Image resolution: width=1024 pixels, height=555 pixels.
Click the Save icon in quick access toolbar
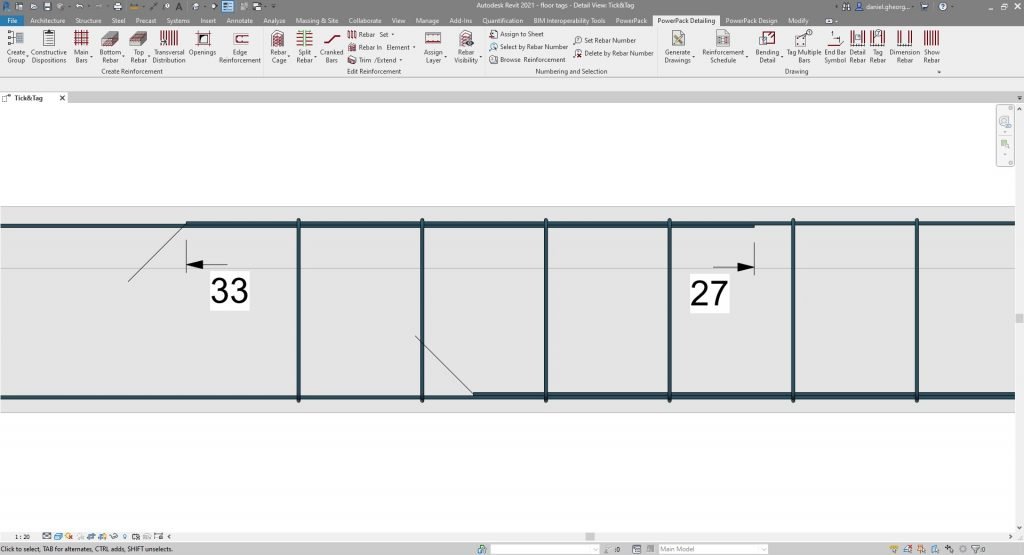pyautogui.click(x=47, y=7)
